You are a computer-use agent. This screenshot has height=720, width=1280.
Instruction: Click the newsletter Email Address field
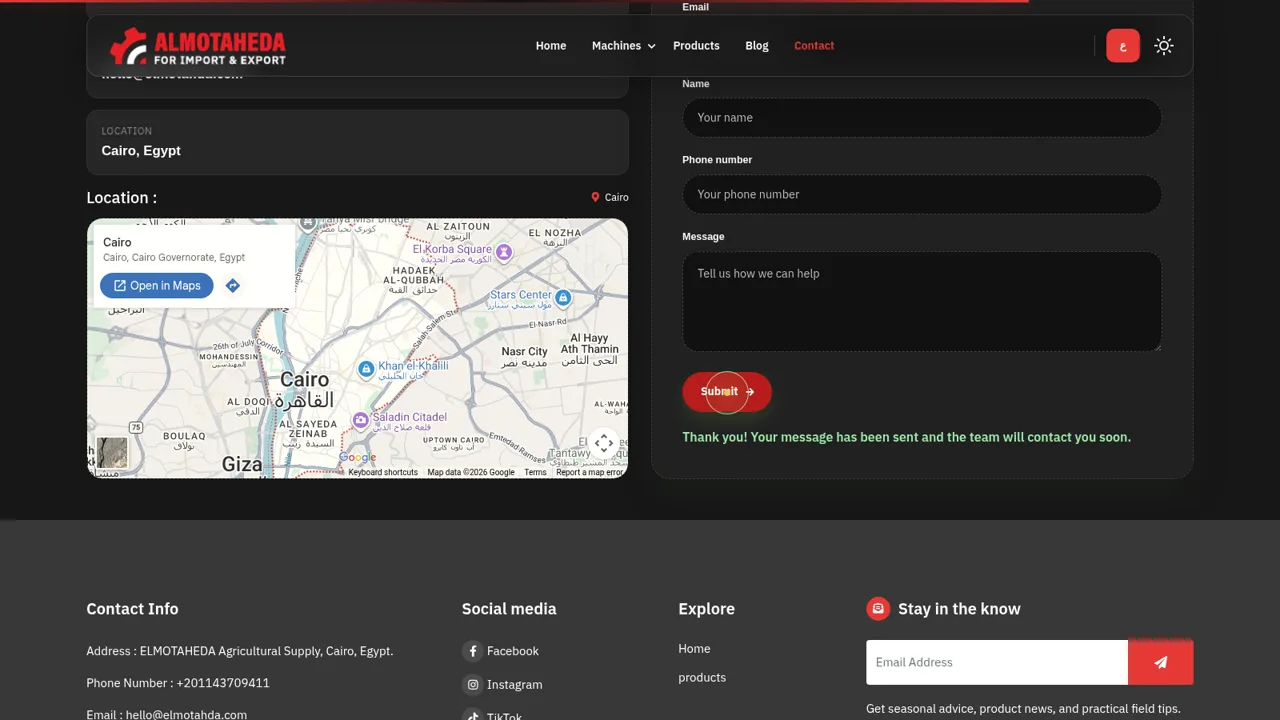(x=997, y=662)
